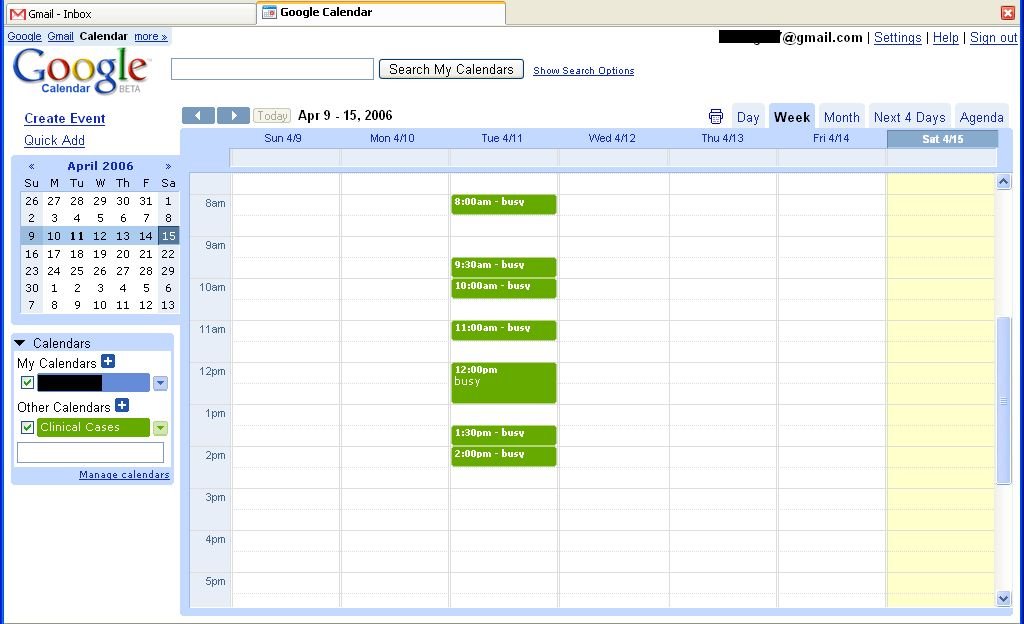This screenshot has height=624, width=1024.
Task: Click the green 12:00pm busy event block
Action: (x=503, y=383)
